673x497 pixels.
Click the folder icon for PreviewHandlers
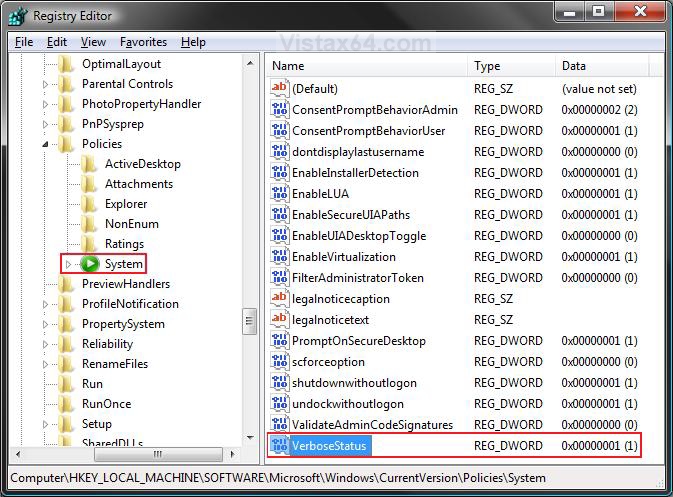pos(66,284)
